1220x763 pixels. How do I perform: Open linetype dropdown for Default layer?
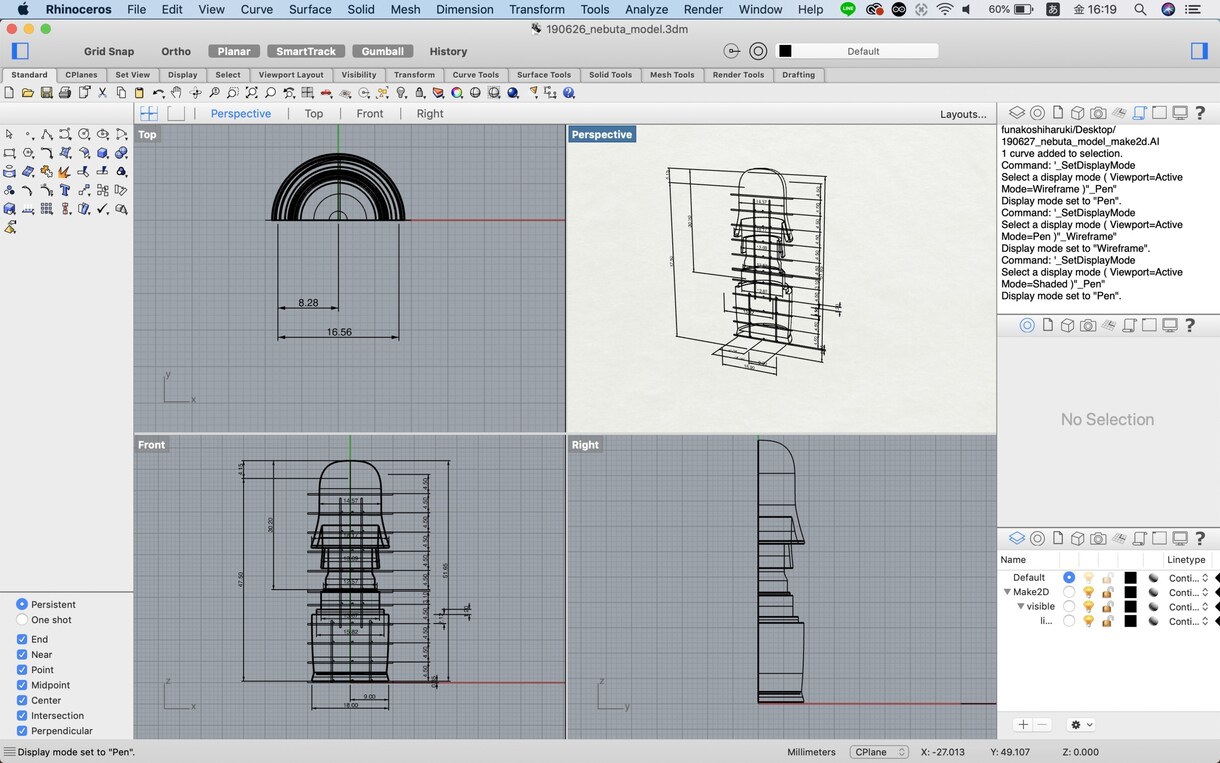click(1189, 578)
